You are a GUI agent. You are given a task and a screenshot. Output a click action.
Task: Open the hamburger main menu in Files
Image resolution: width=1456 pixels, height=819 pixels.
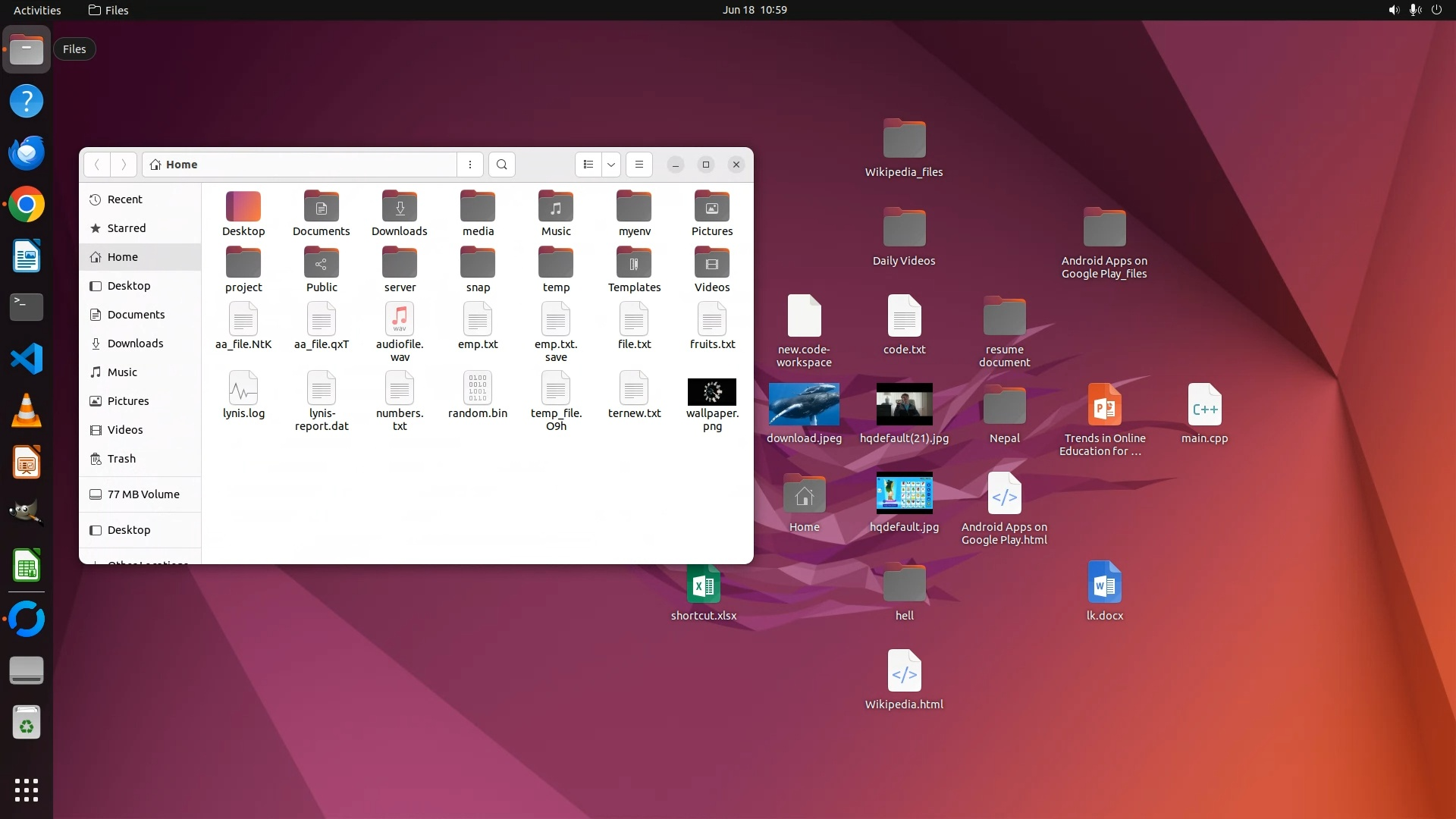tap(639, 165)
